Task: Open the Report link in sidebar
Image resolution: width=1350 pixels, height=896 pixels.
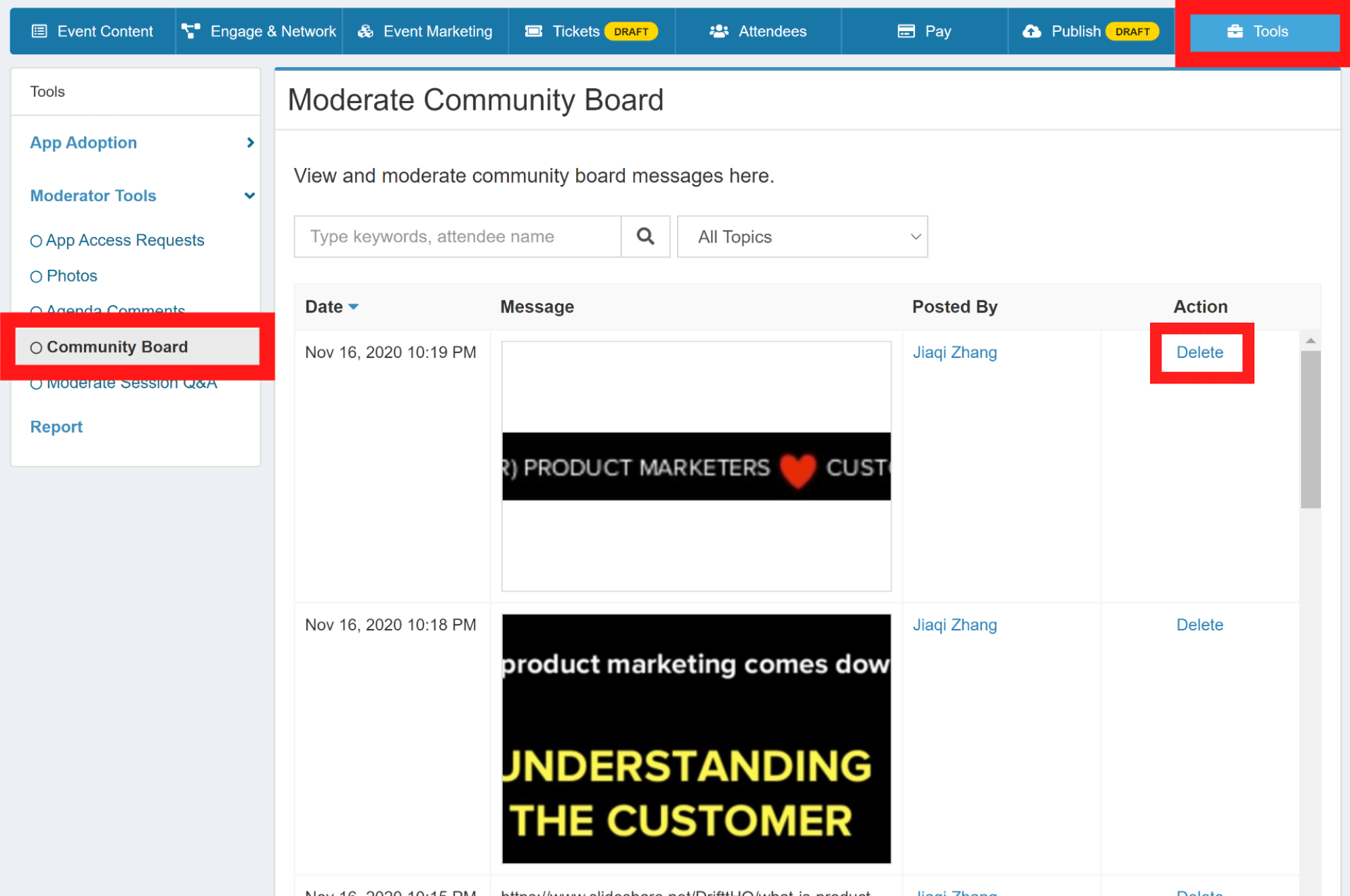Action: [x=56, y=427]
